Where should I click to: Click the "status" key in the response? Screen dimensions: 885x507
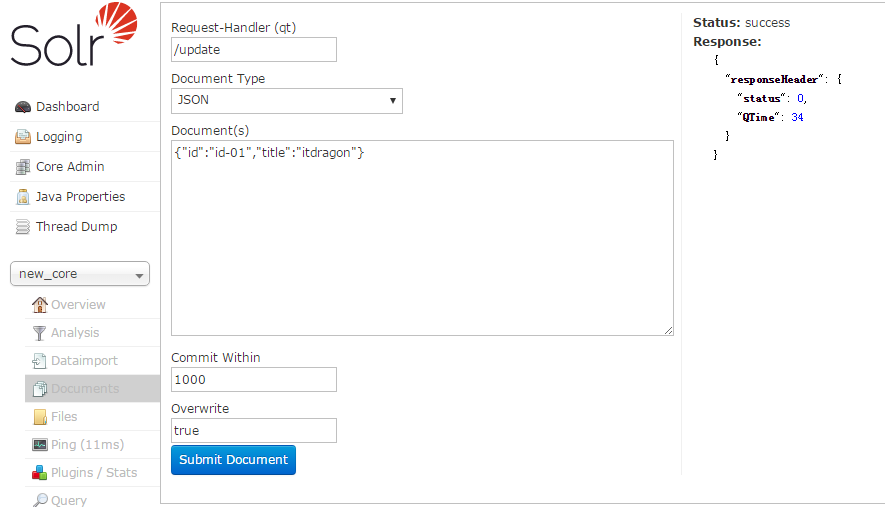tap(761, 98)
